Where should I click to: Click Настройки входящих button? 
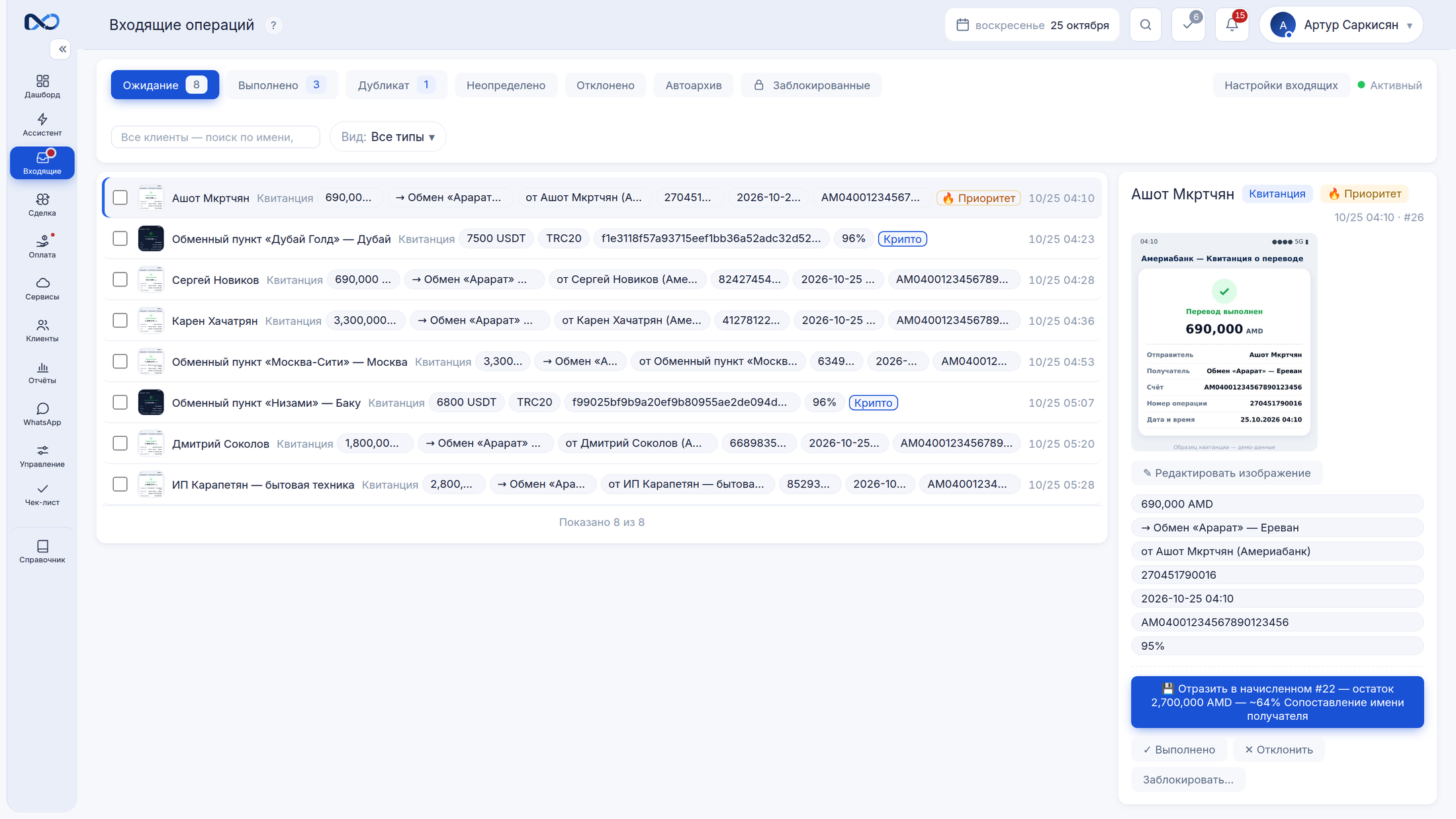coord(1281,85)
